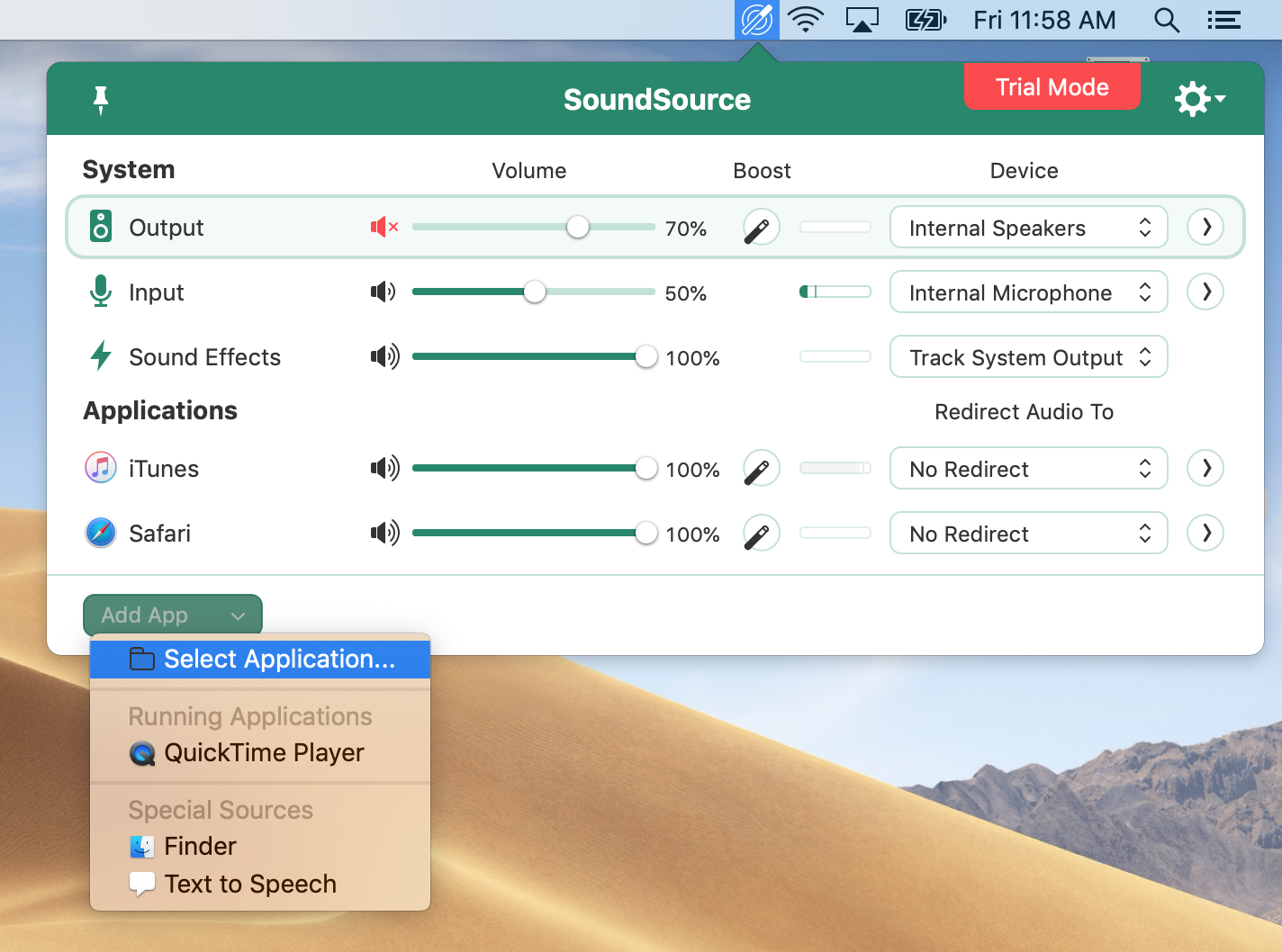Click the Safari level meter
Screen dimensions: 1282x952
tap(835, 533)
